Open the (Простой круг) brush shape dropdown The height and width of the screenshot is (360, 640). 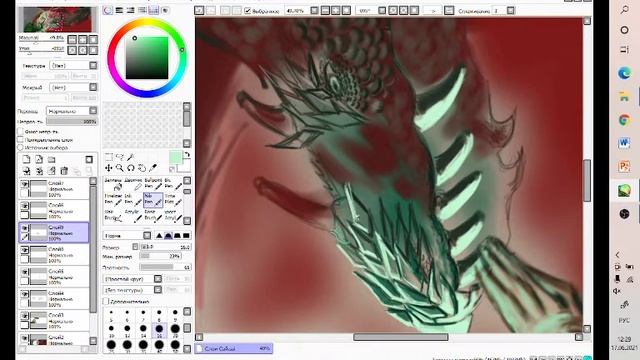[133, 279]
